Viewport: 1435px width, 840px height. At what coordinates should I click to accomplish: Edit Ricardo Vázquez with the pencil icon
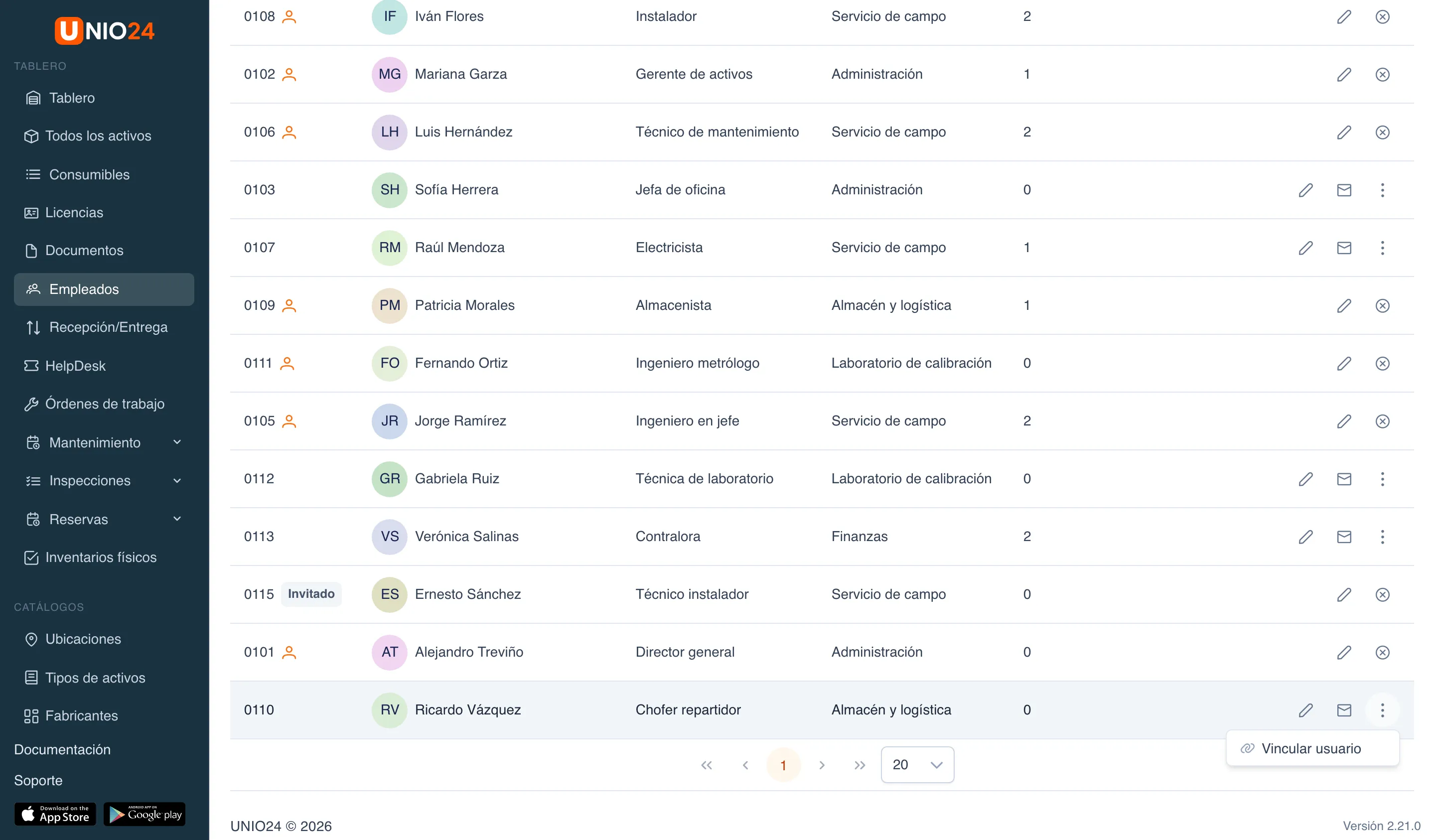coord(1305,710)
